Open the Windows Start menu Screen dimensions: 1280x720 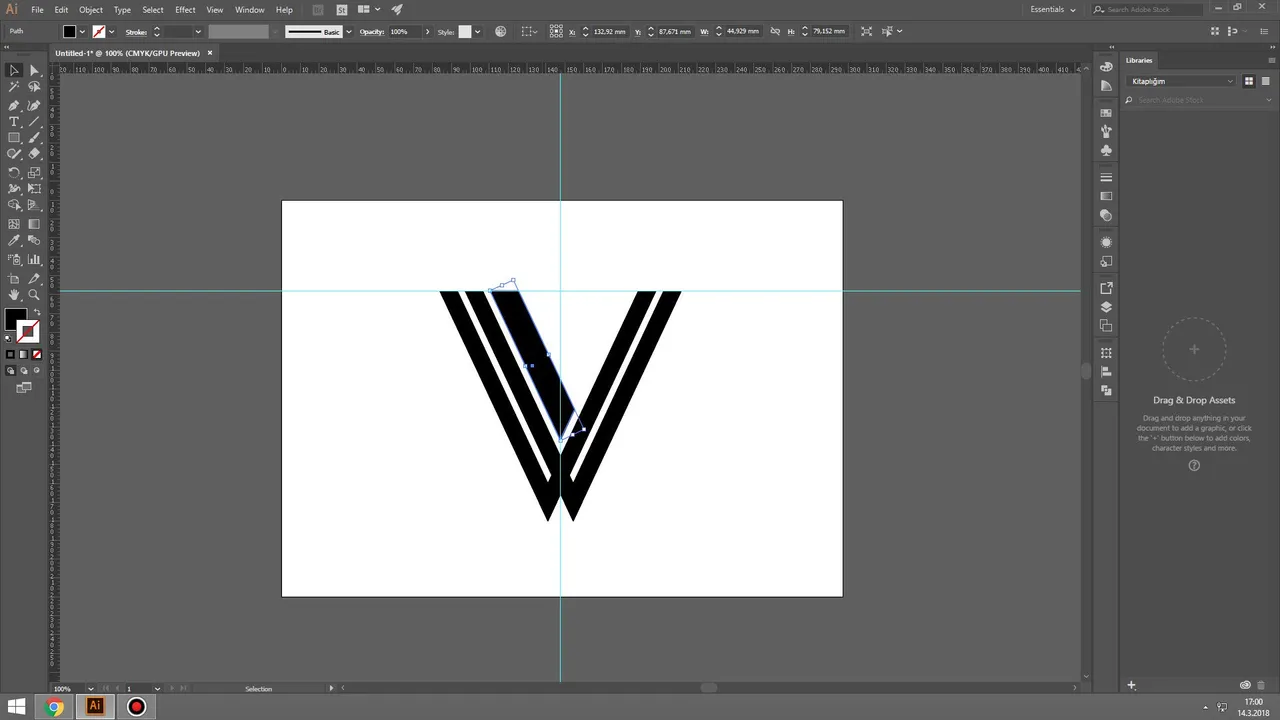(x=16, y=707)
